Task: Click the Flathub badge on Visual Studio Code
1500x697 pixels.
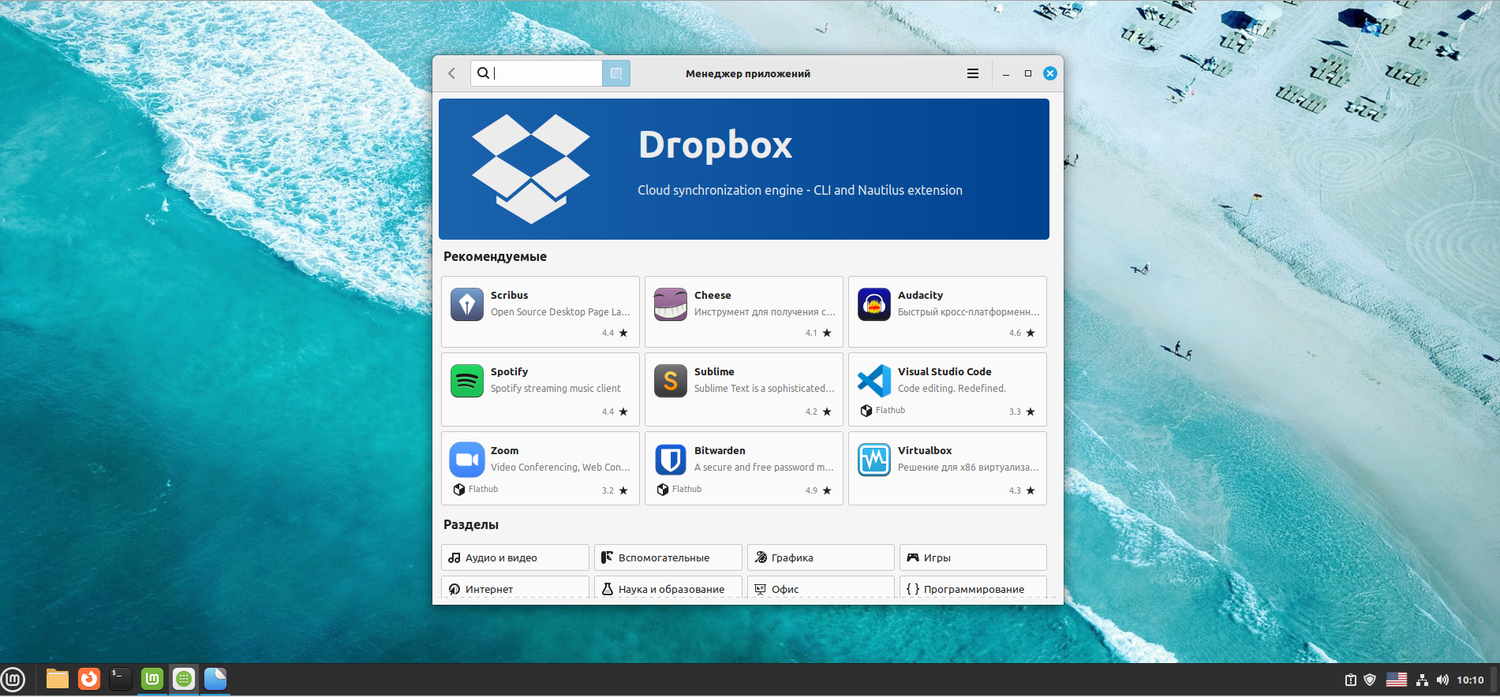Action: pyautogui.click(x=882, y=410)
